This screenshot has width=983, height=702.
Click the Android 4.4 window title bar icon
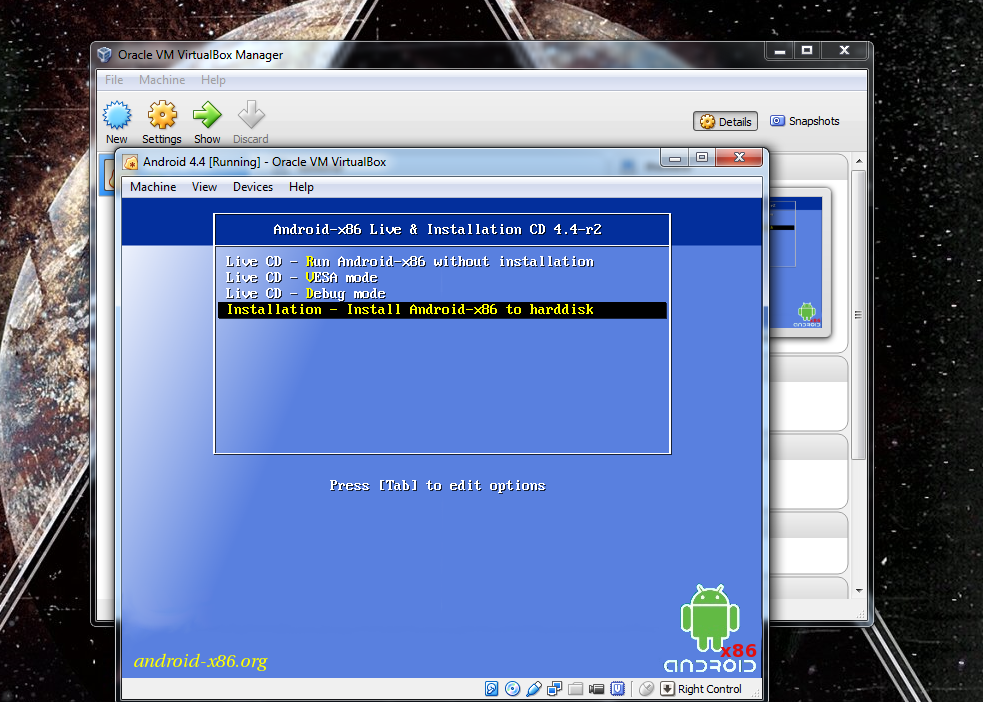point(130,162)
